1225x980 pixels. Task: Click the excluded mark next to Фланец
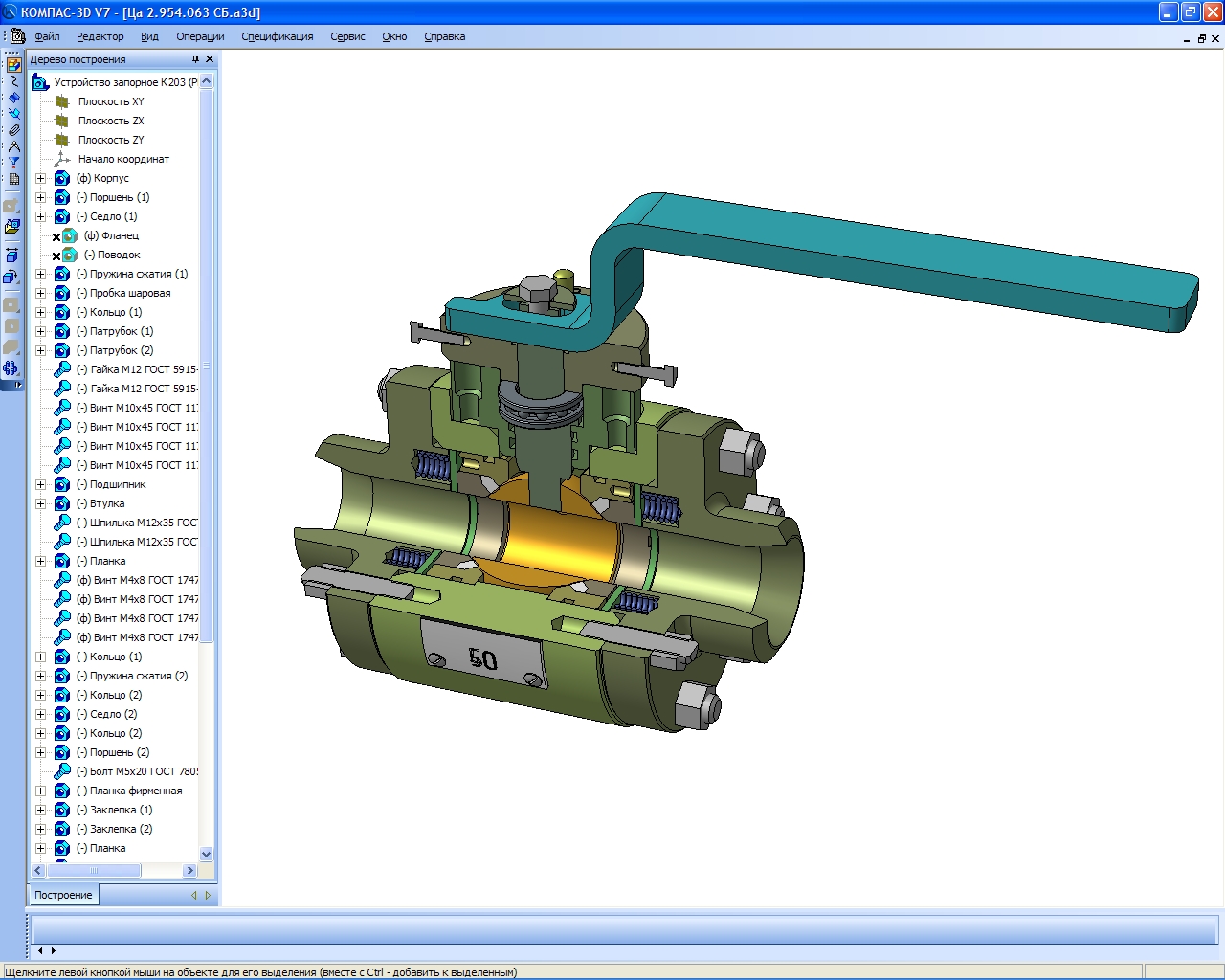coord(56,236)
